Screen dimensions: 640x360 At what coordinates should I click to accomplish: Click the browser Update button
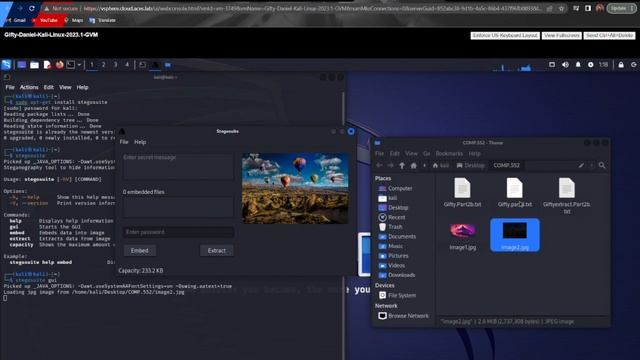621,8
